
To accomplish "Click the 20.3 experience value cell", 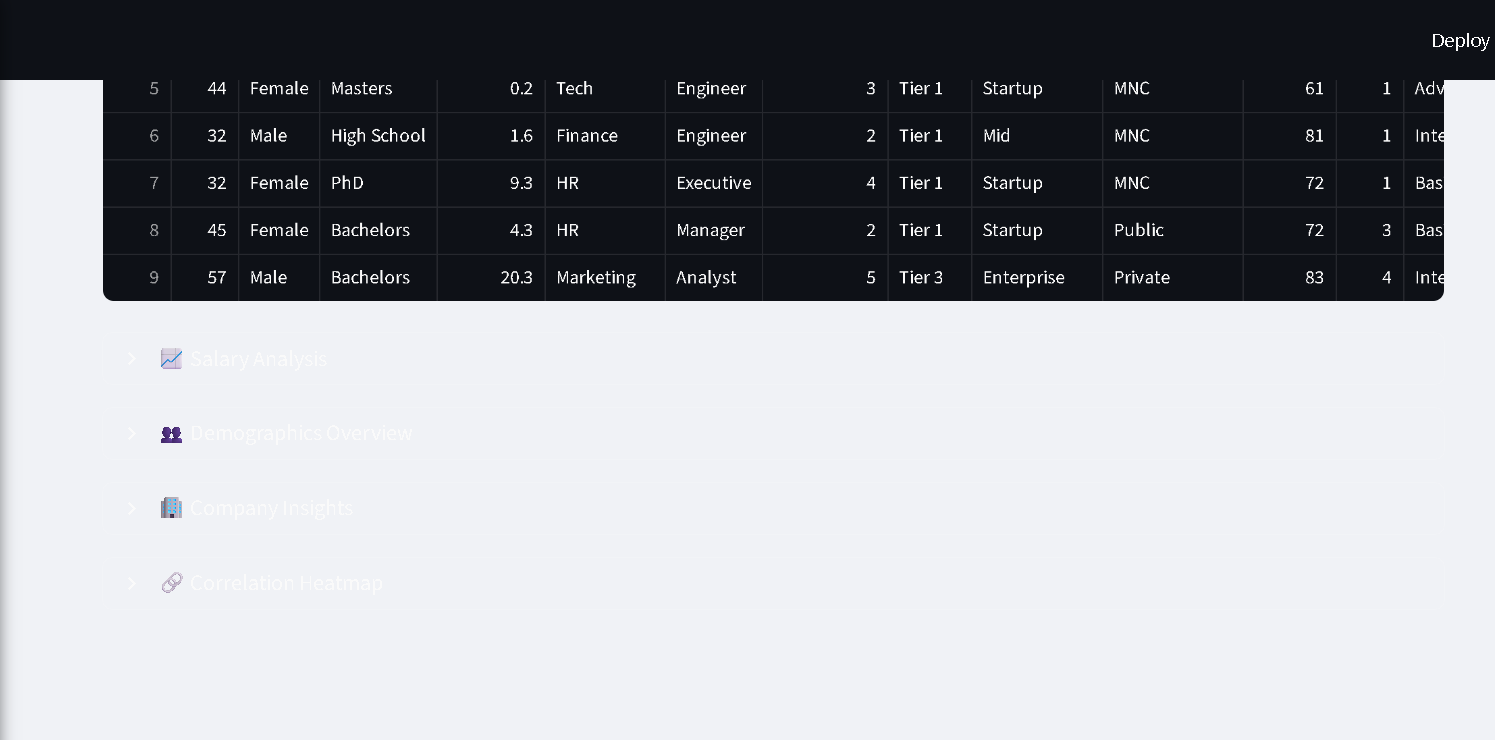I will tap(516, 277).
